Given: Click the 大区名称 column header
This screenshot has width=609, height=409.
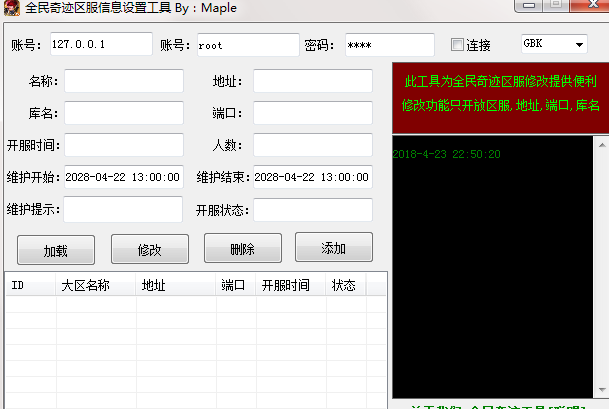Looking at the screenshot, I should [x=96, y=285].
